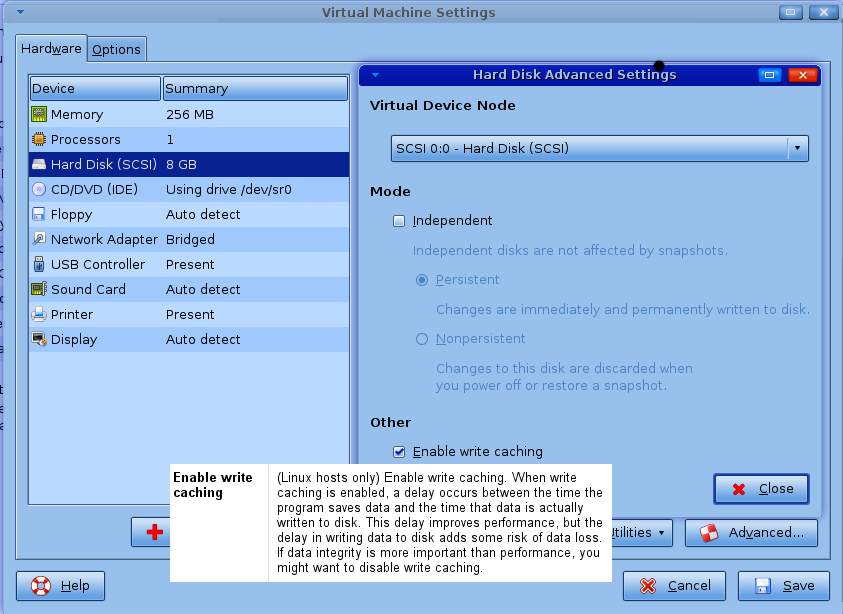Select the Nonpersistent radio button
The image size is (843, 614).
coord(422,339)
